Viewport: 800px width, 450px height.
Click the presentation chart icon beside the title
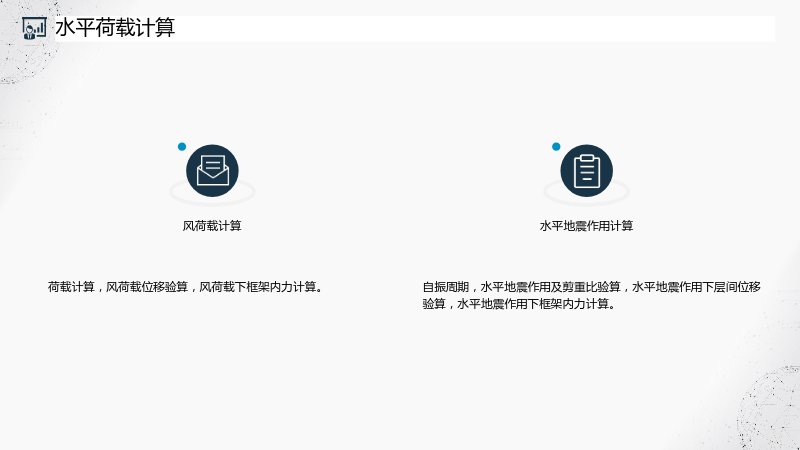[34, 28]
